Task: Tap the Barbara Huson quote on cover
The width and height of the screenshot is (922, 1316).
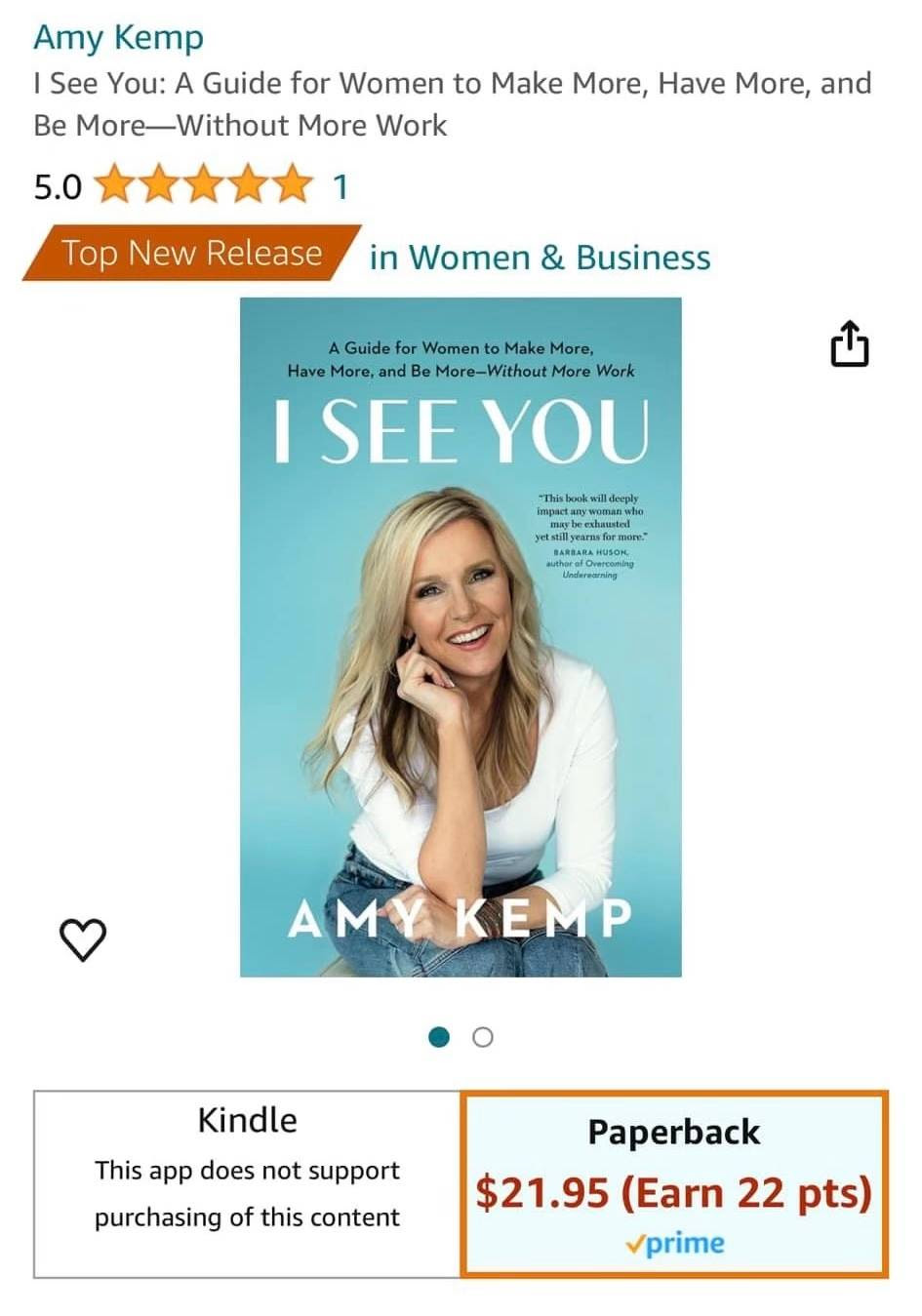Action: tap(589, 537)
